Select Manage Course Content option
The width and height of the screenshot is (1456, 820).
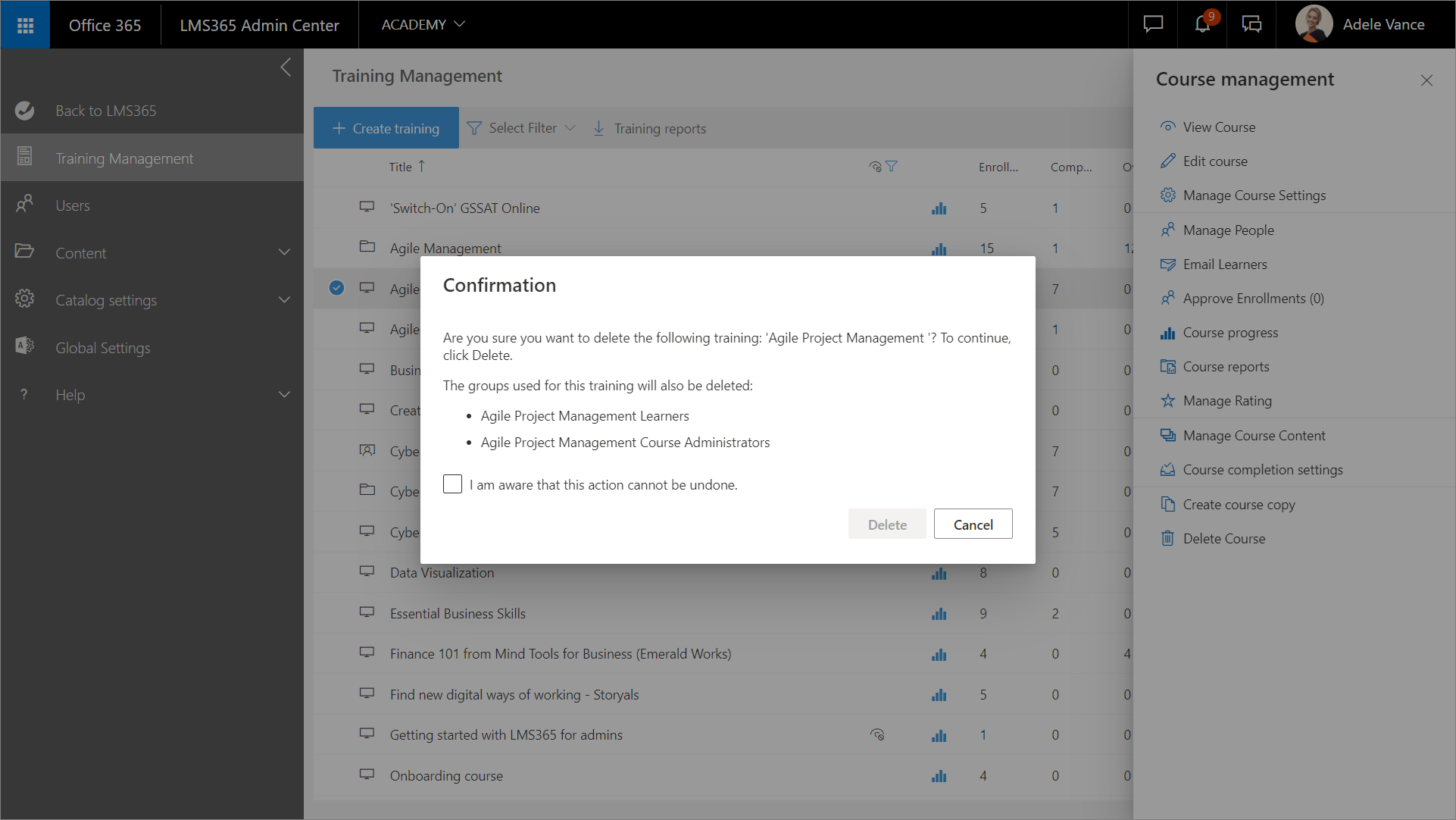[x=1254, y=436]
